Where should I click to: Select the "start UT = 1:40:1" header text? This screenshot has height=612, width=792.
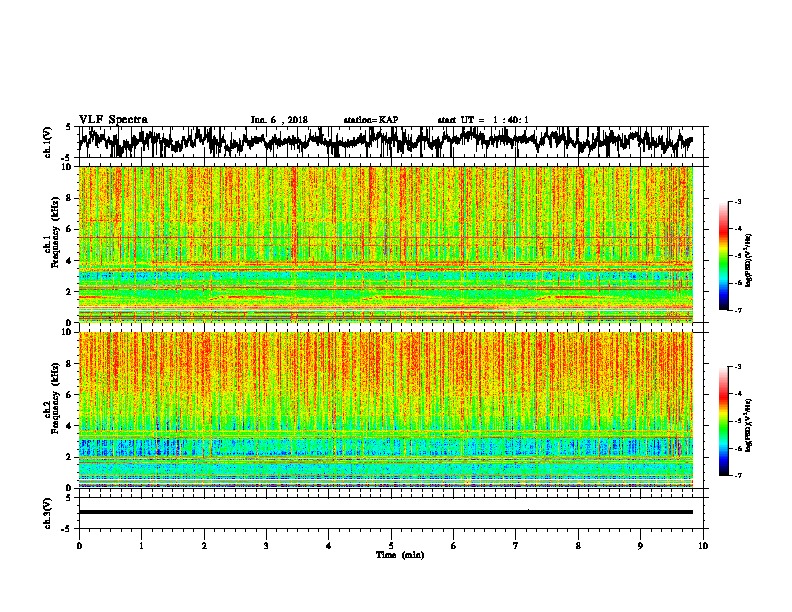[x=483, y=120]
